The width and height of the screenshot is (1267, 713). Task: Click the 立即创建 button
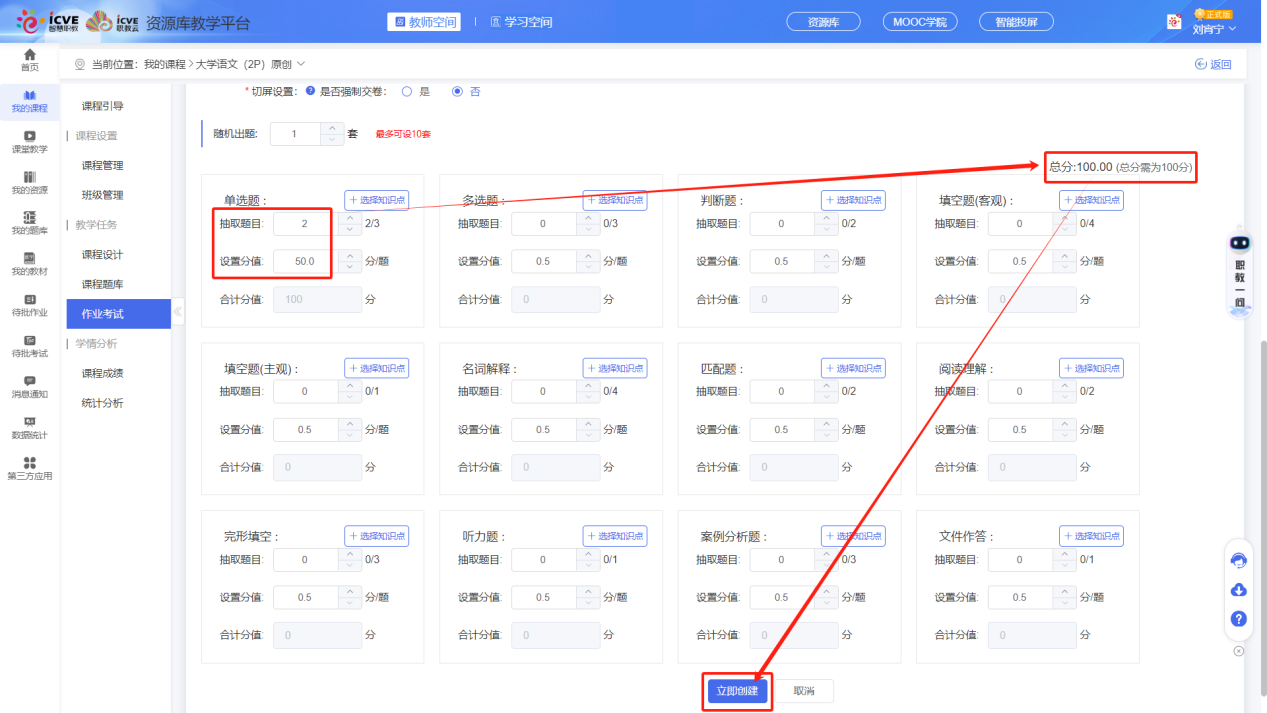point(736,691)
